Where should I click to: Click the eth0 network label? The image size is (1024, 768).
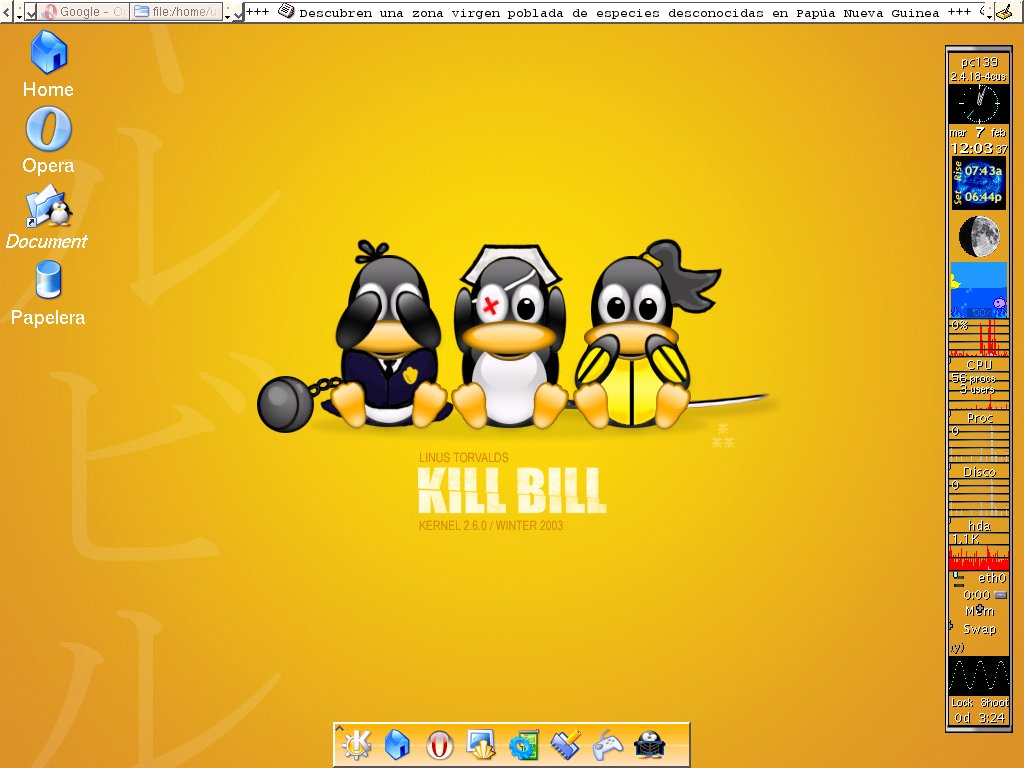pos(991,578)
